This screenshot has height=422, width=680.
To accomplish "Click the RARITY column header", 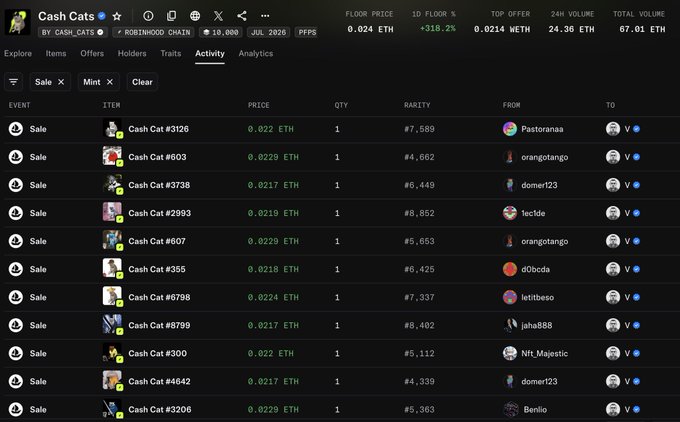I will (417, 105).
